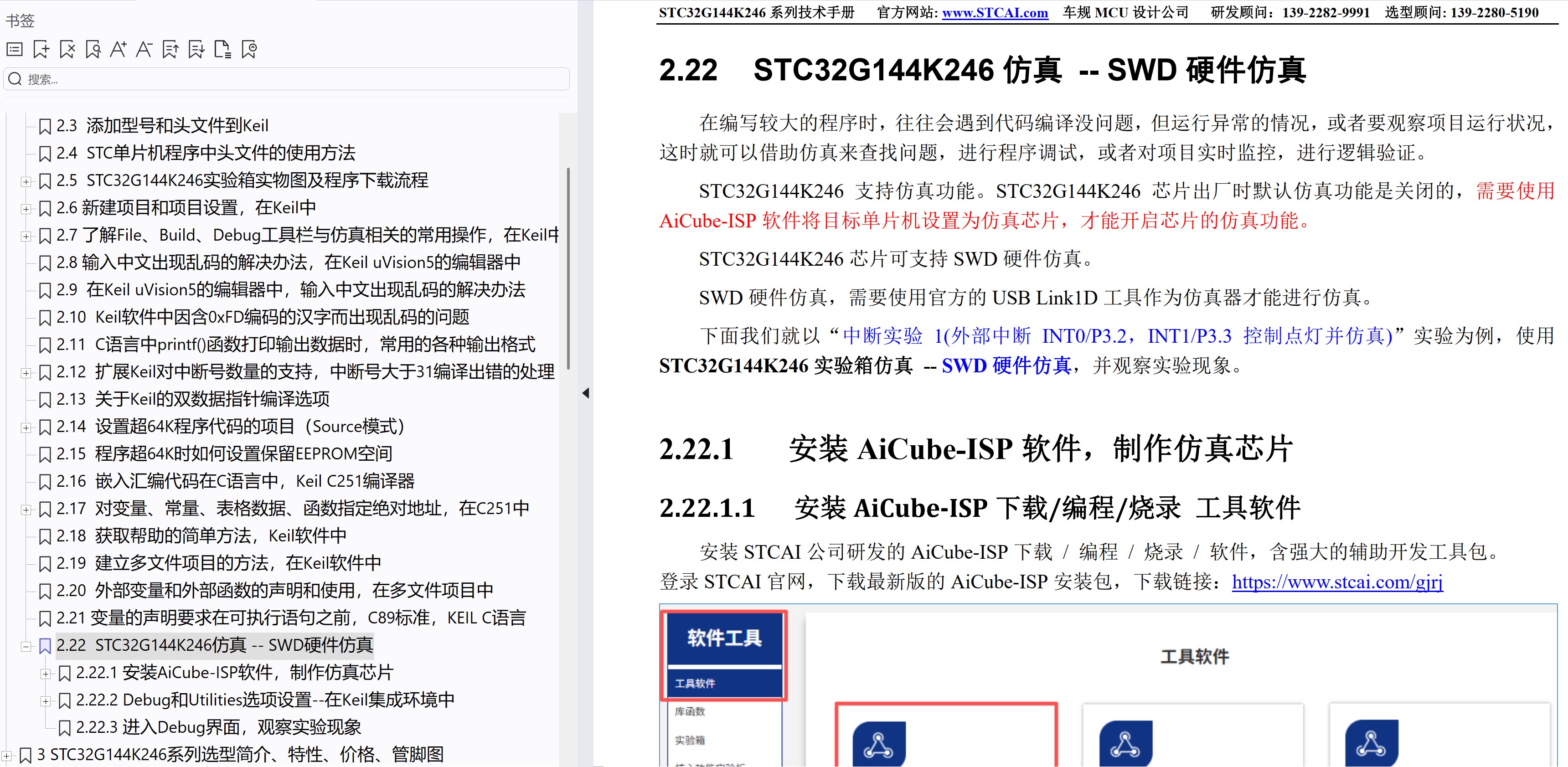
Task: Open bookmark 2.8 输入中文出现乱码的解决办法
Action: pos(289,263)
